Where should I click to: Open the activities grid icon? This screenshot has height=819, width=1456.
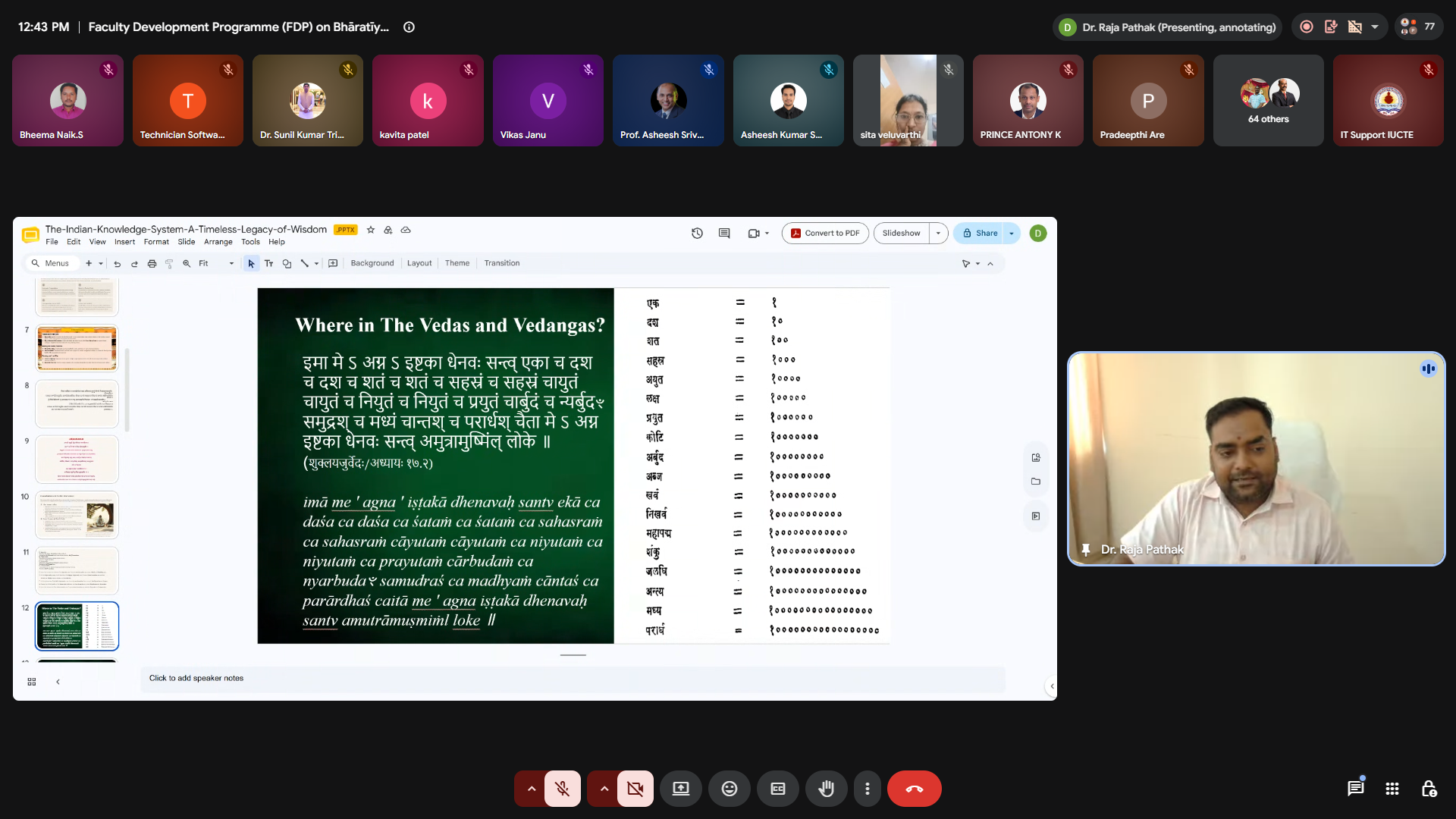point(1392,789)
